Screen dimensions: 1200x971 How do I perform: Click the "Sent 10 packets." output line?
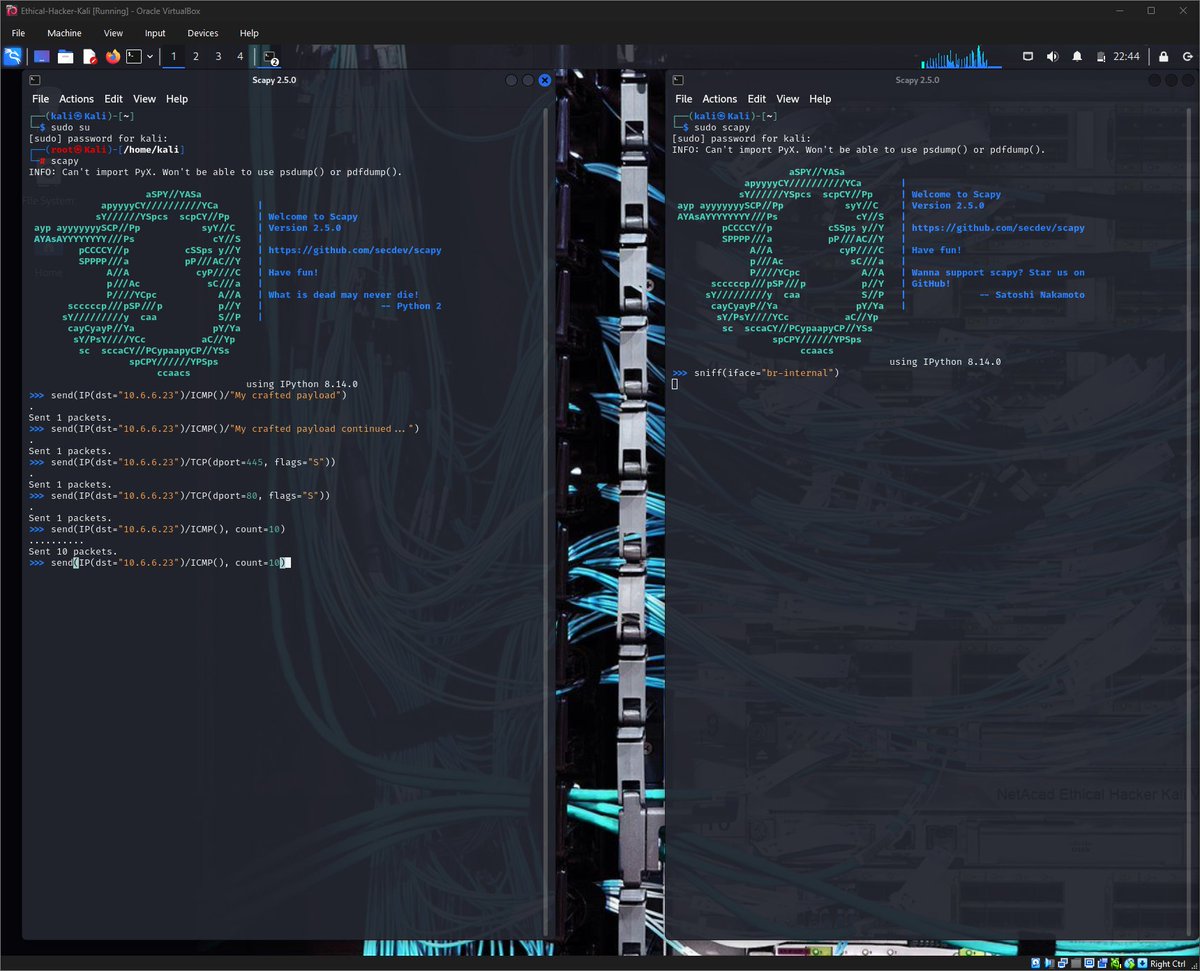point(73,551)
